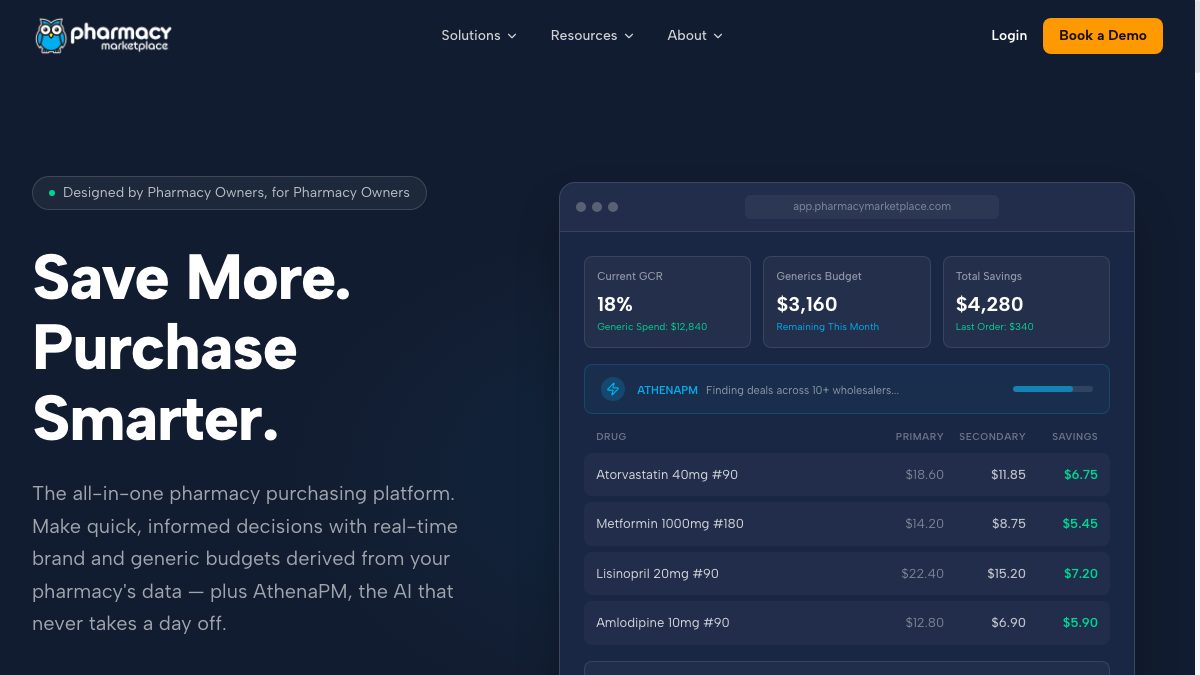Screen dimensions: 1200x675
Task: Click the DRUG column header
Action: pyautogui.click(x=611, y=437)
